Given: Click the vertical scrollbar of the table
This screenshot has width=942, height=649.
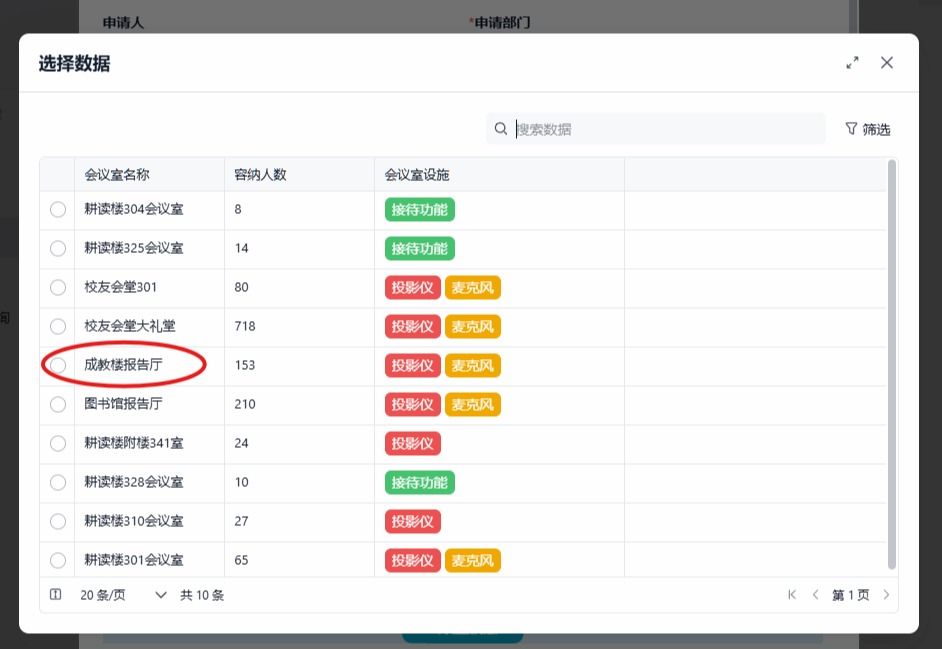Looking at the screenshot, I should pos(892,364).
